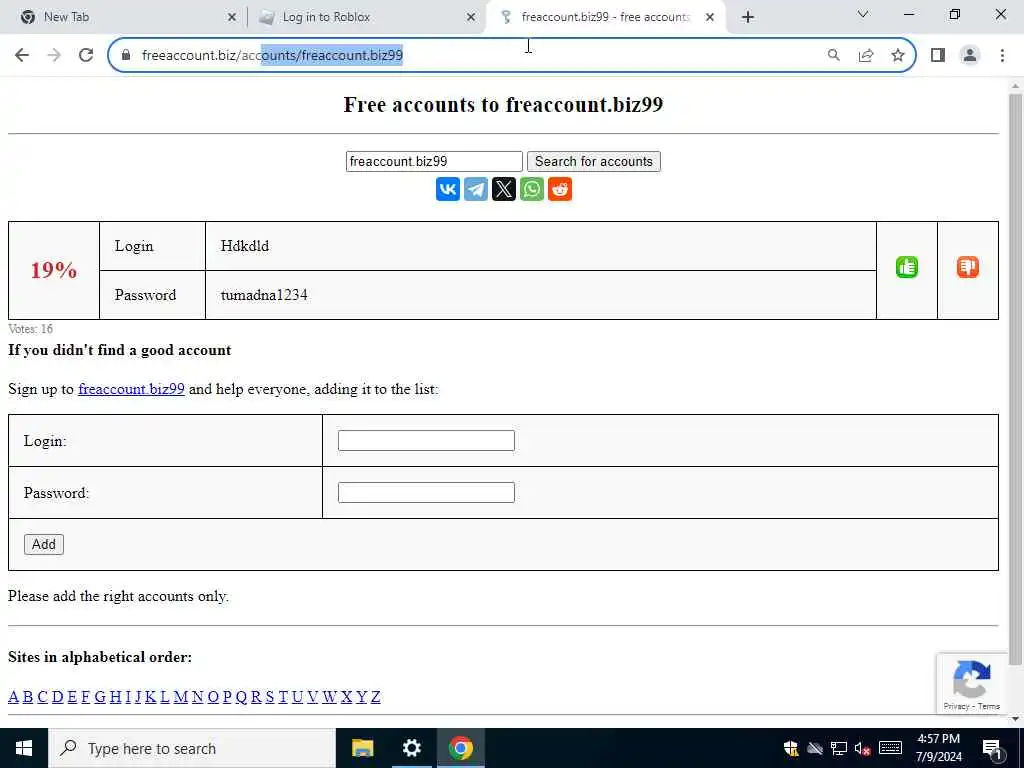Click the Chrome taskbar icon

460,748
